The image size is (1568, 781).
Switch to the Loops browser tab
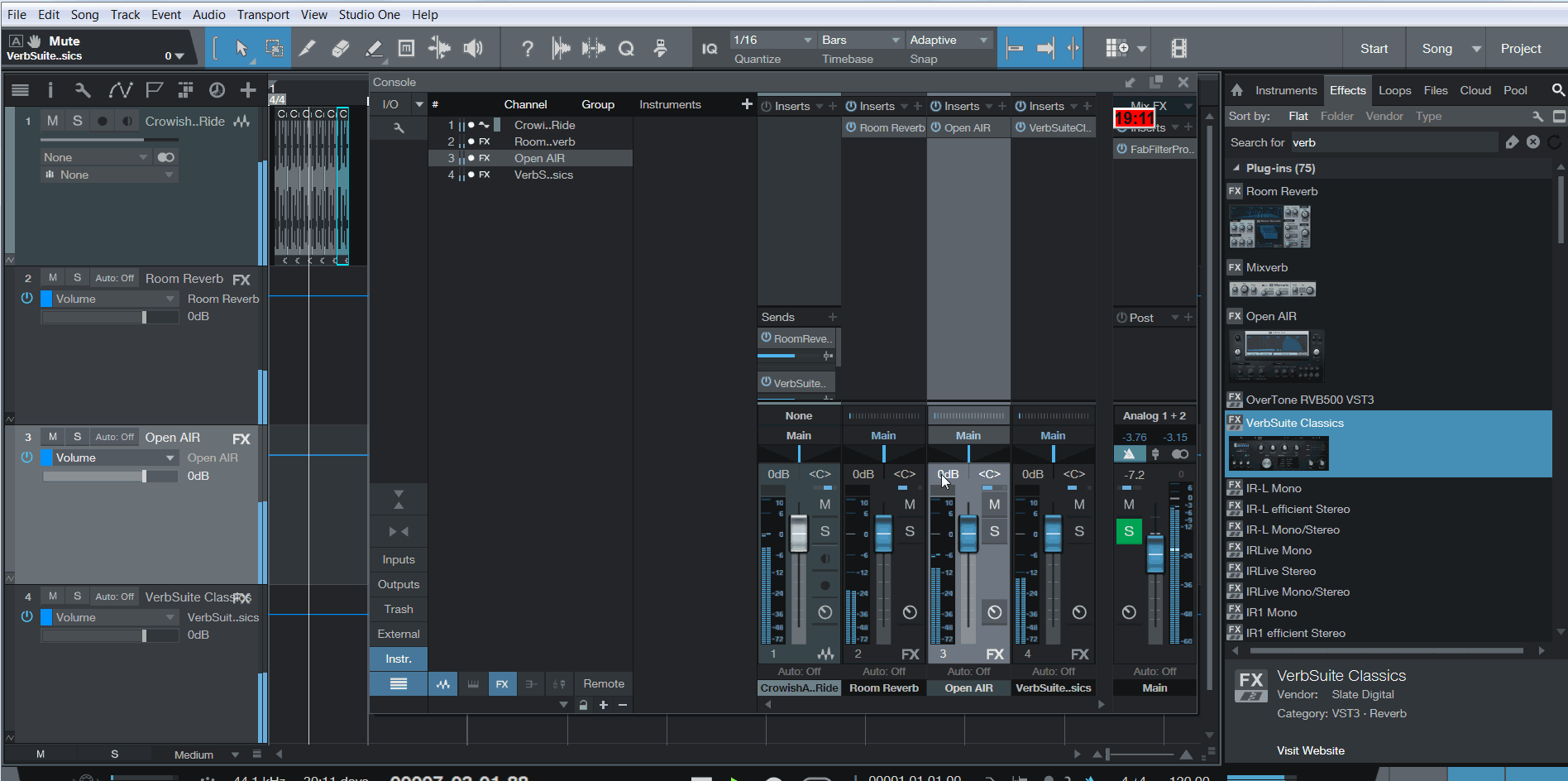coord(1394,90)
